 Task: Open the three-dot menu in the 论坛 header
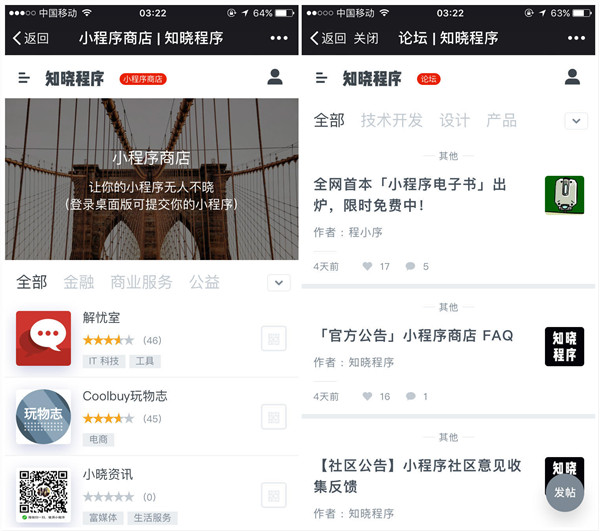pyautogui.click(x=576, y=38)
